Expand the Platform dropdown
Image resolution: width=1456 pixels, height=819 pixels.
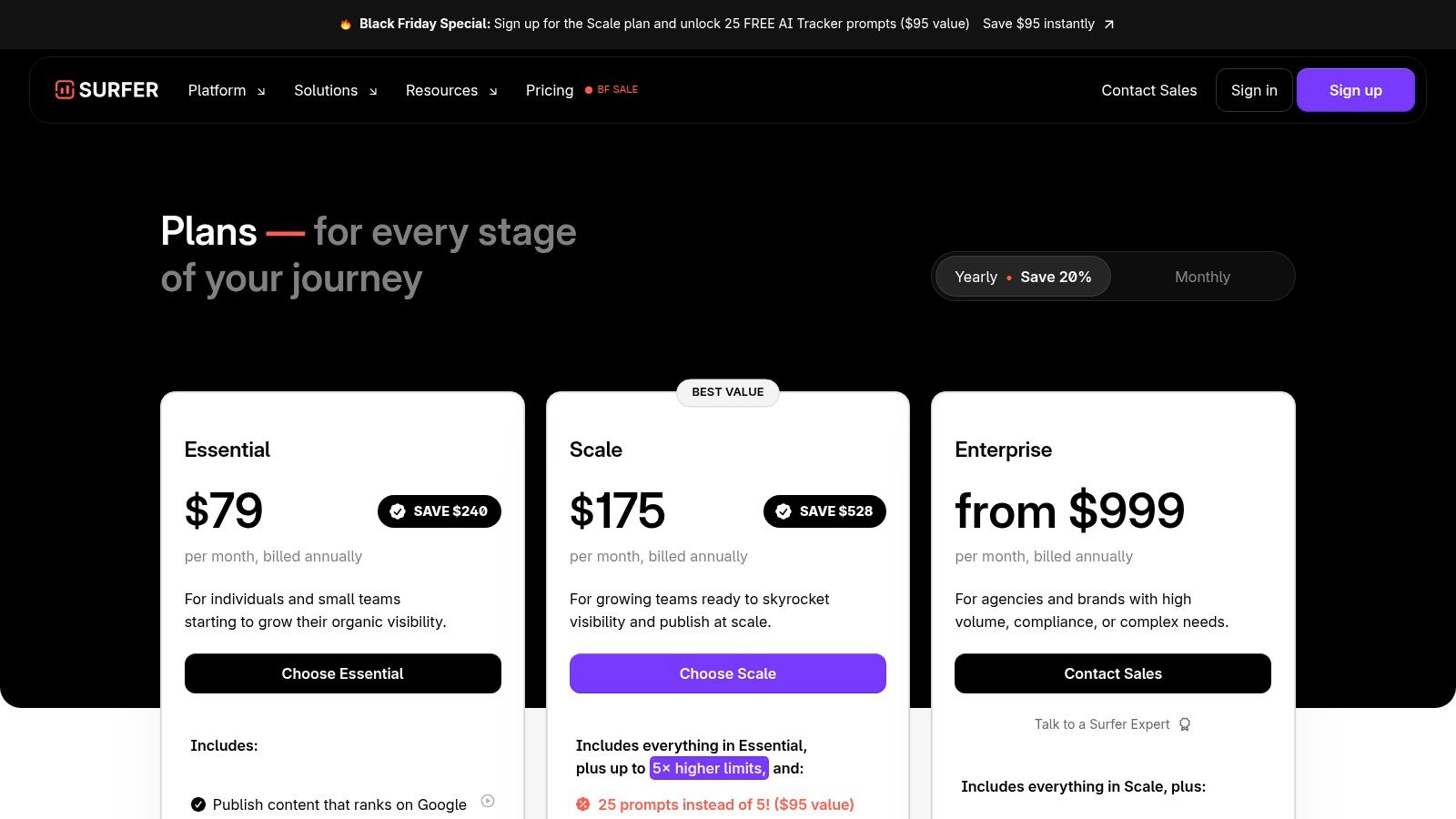tap(217, 90)
